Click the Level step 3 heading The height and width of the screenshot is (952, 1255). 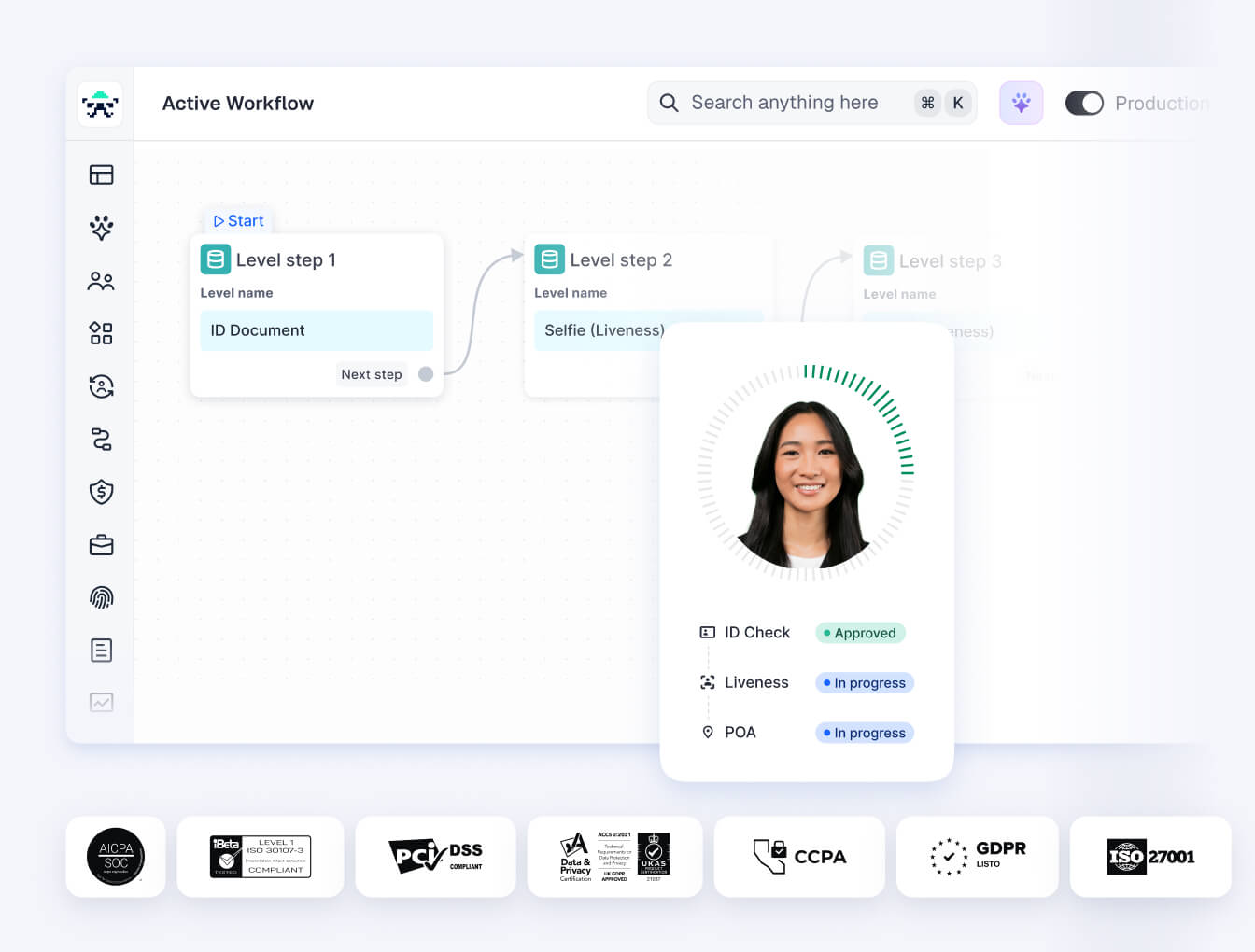click(x=951, y=261)
